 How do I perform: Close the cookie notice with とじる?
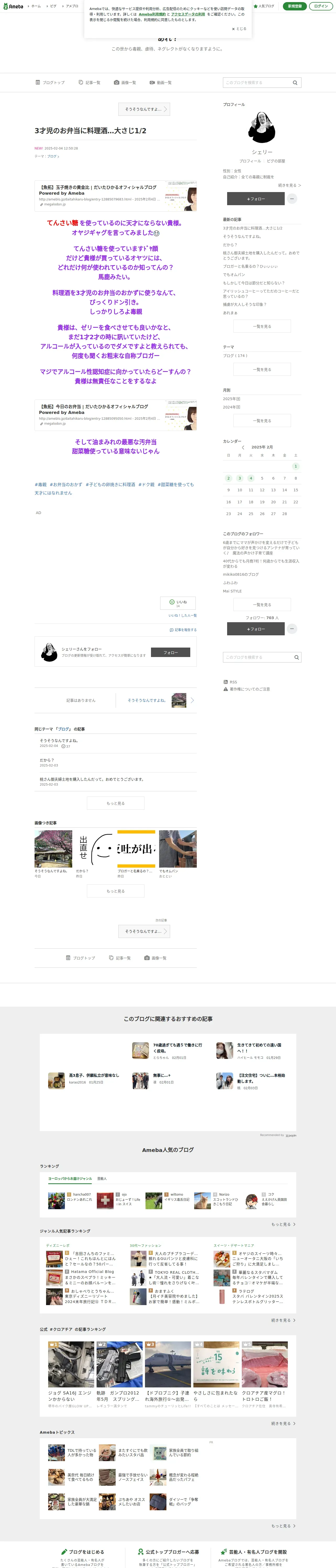click(x=239, y=28)
